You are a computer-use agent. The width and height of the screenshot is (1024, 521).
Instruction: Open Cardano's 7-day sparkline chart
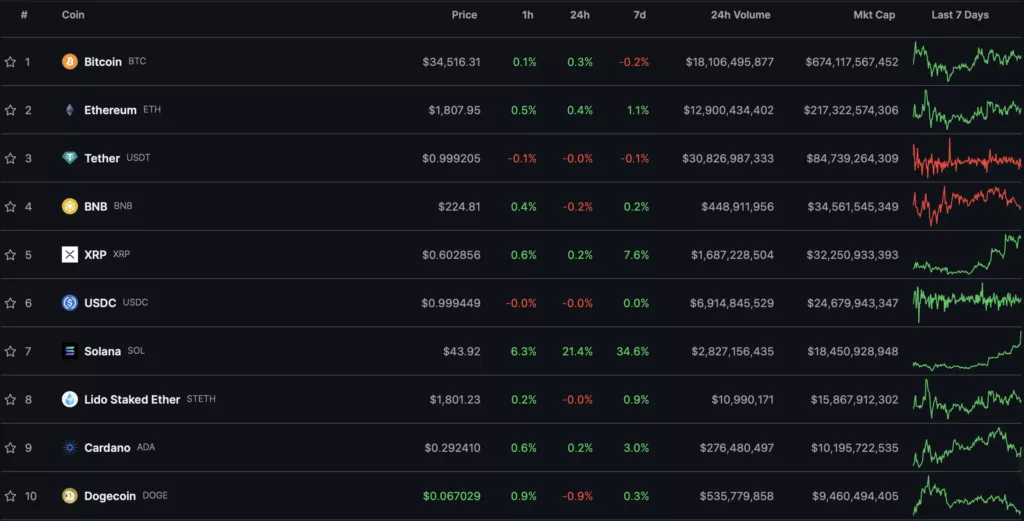967,448
